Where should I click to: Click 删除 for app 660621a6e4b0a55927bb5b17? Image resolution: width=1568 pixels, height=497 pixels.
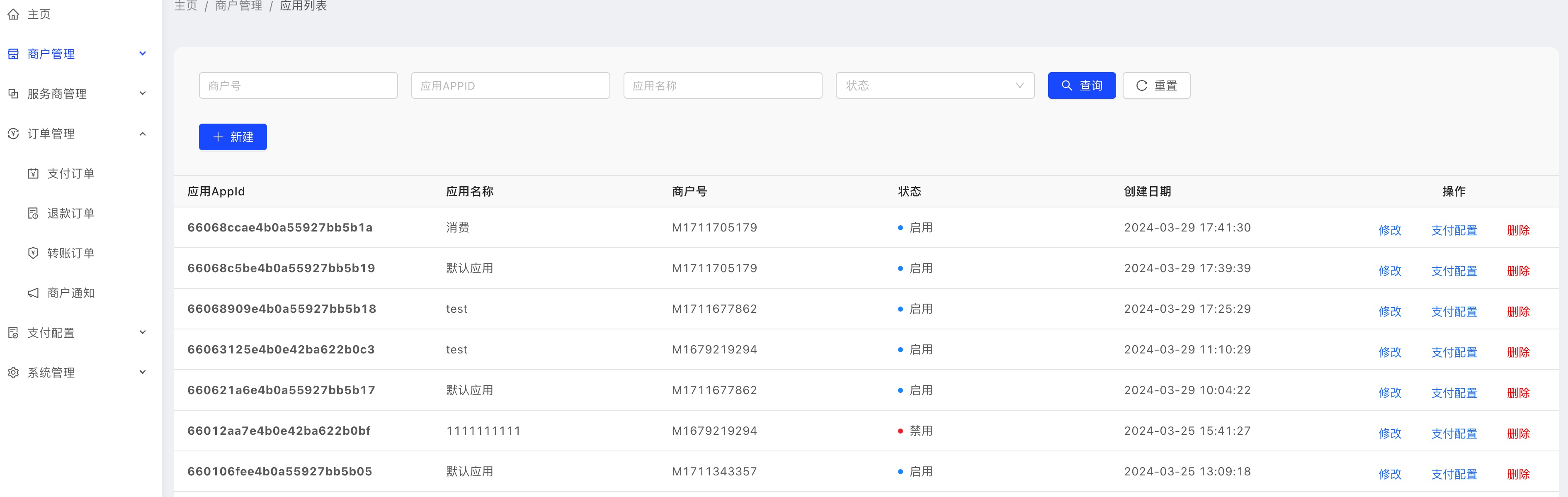click(1518, 393)
